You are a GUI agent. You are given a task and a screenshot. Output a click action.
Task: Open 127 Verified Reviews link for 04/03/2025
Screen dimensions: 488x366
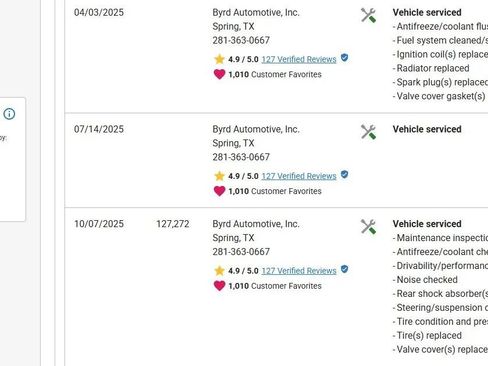(x=299, y=59)
